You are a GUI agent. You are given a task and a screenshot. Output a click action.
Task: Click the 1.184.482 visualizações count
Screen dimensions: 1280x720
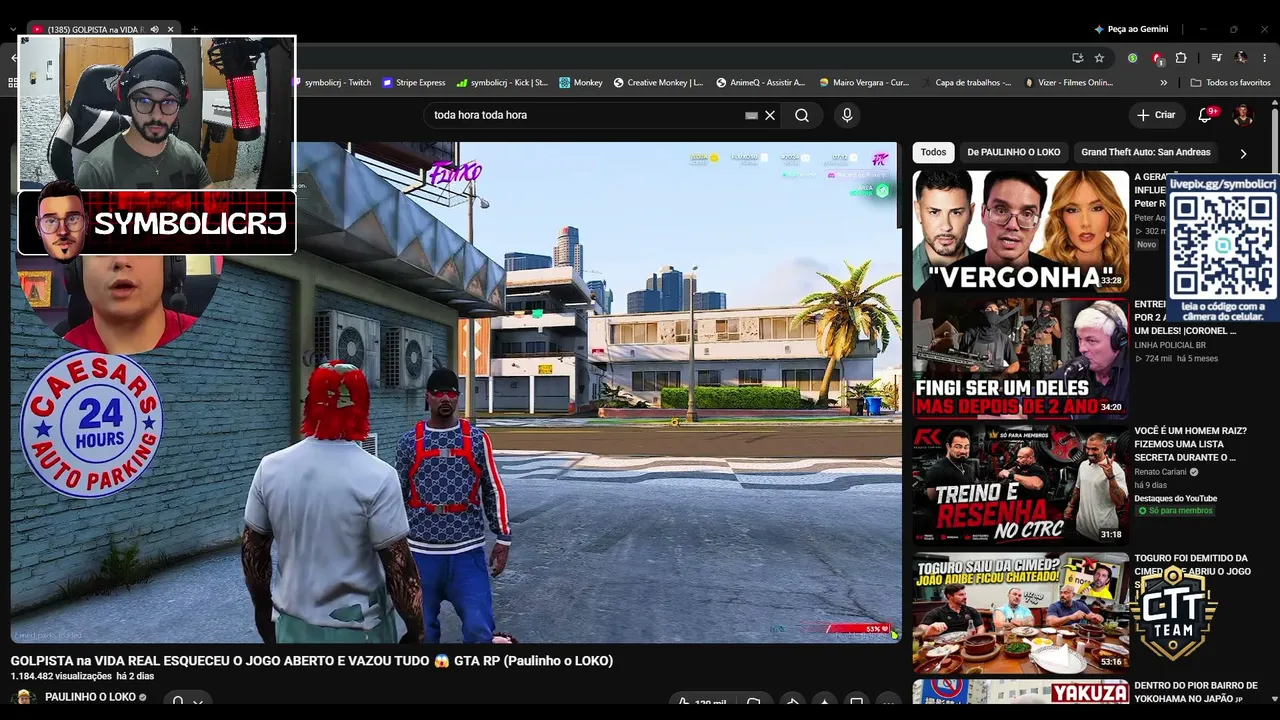tap(61, 677)
